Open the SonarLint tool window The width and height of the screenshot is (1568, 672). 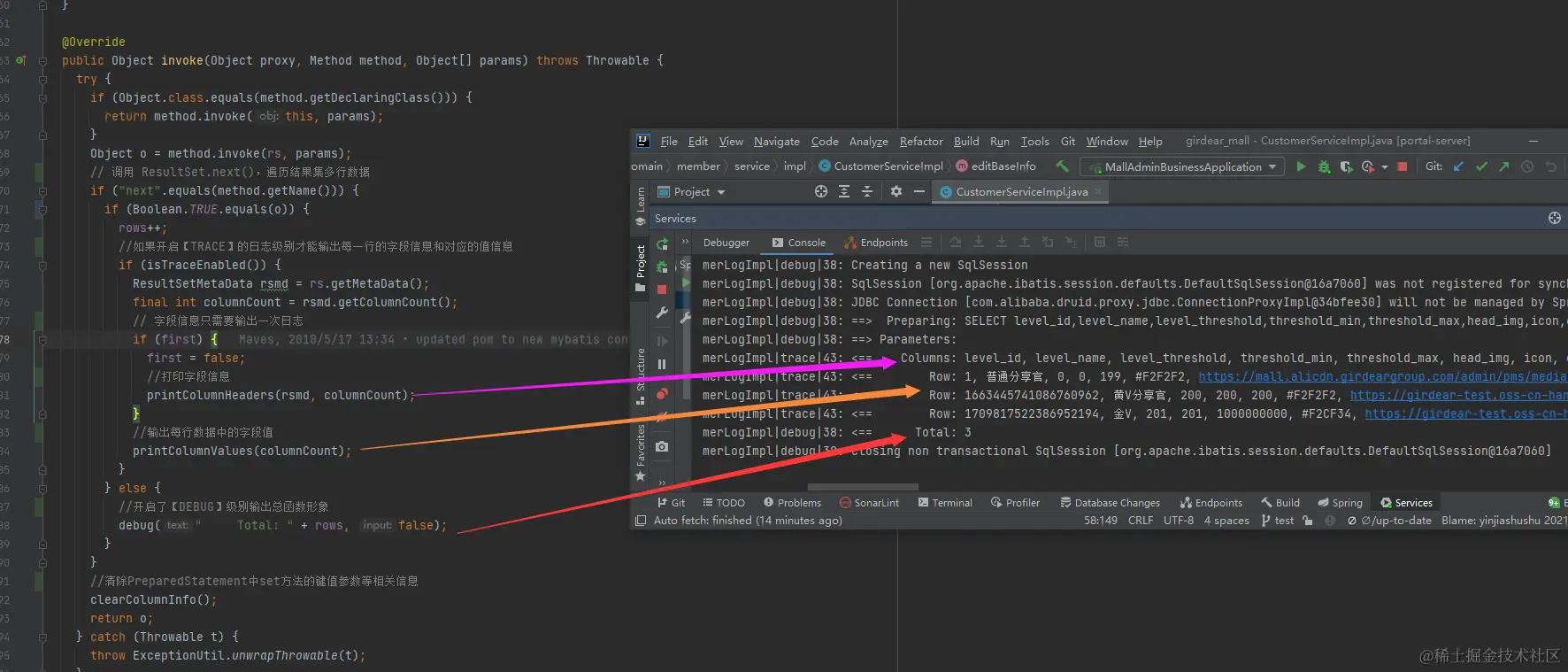870,502
